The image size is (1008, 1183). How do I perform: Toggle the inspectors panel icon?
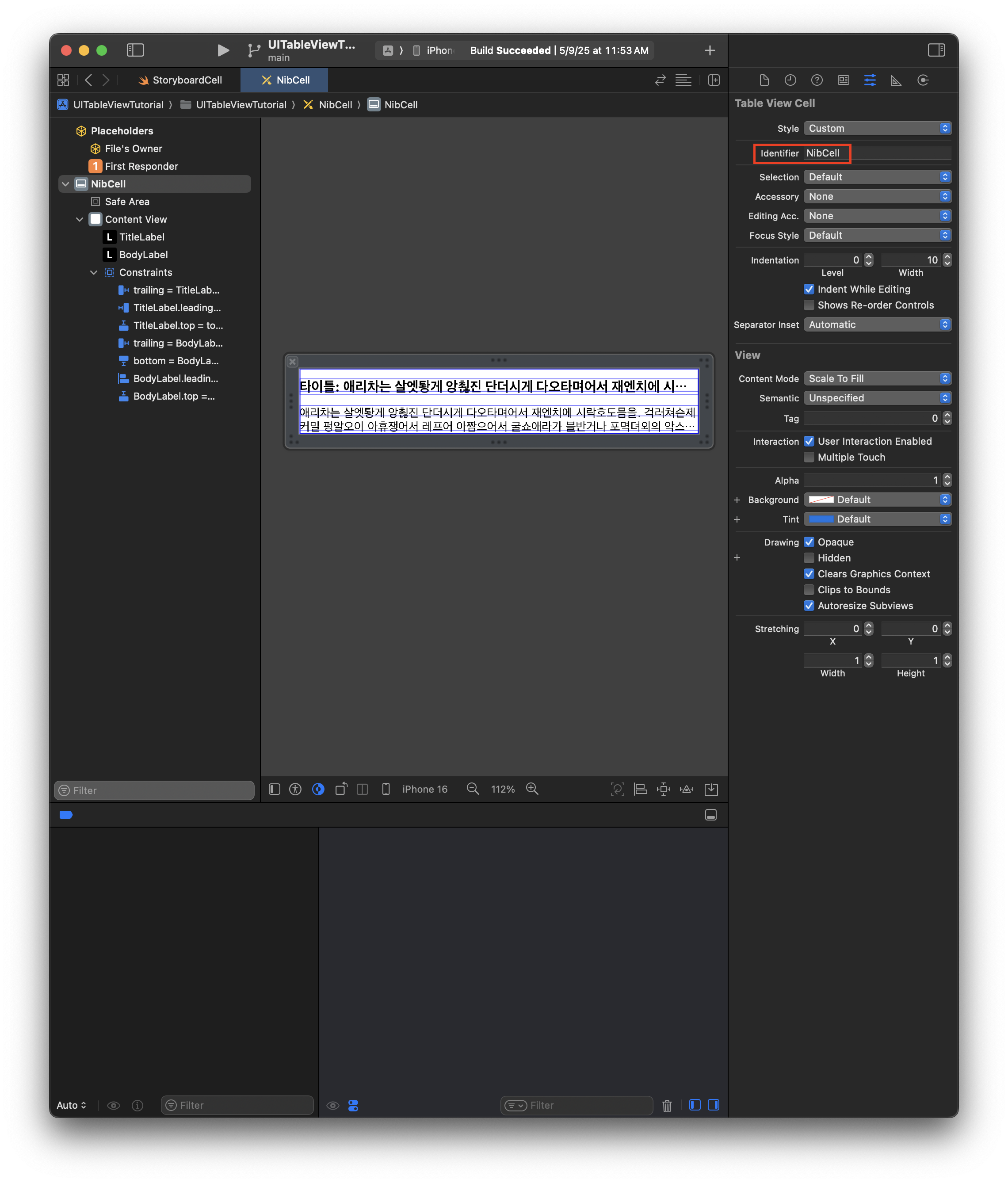point(936,50)
